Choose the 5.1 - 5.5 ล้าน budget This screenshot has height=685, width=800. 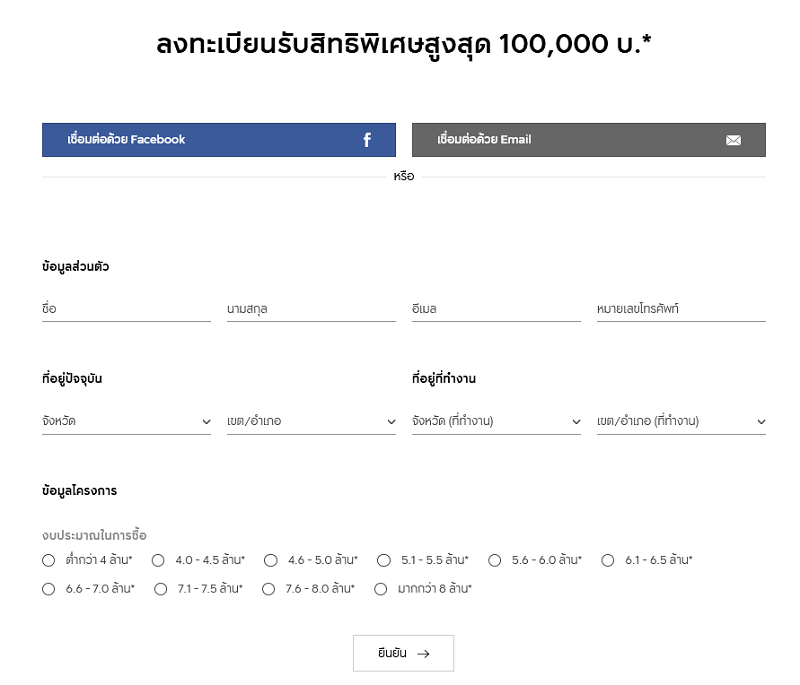tap(384, 561)
